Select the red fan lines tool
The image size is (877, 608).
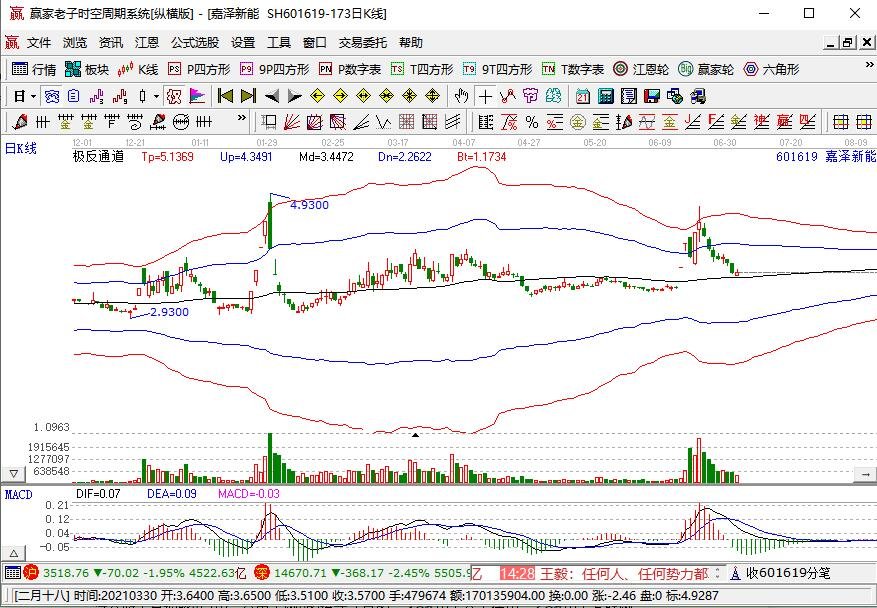point(291,121)
